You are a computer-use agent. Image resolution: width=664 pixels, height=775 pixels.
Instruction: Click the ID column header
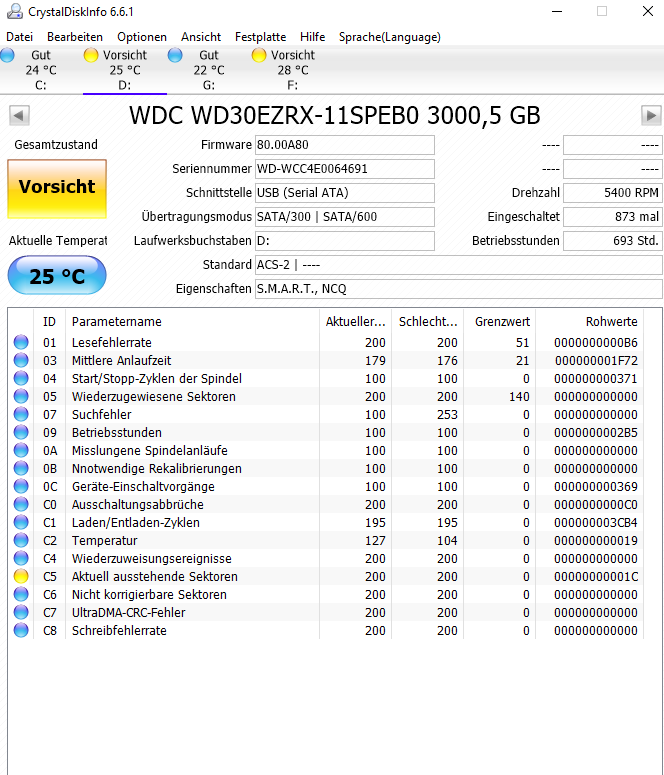(x=49, y=322)
